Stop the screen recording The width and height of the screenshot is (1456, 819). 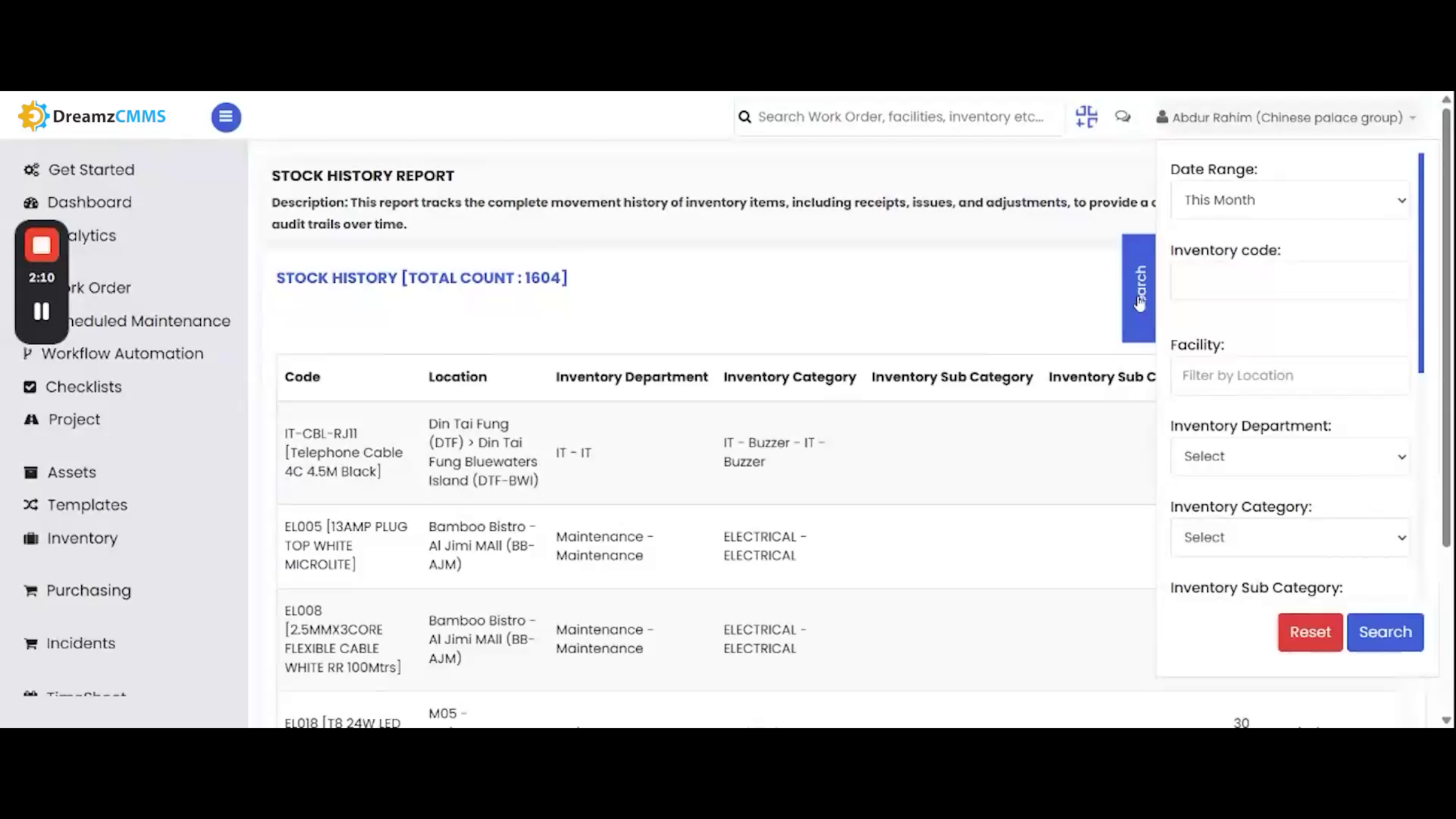click(x=41, y=245)
